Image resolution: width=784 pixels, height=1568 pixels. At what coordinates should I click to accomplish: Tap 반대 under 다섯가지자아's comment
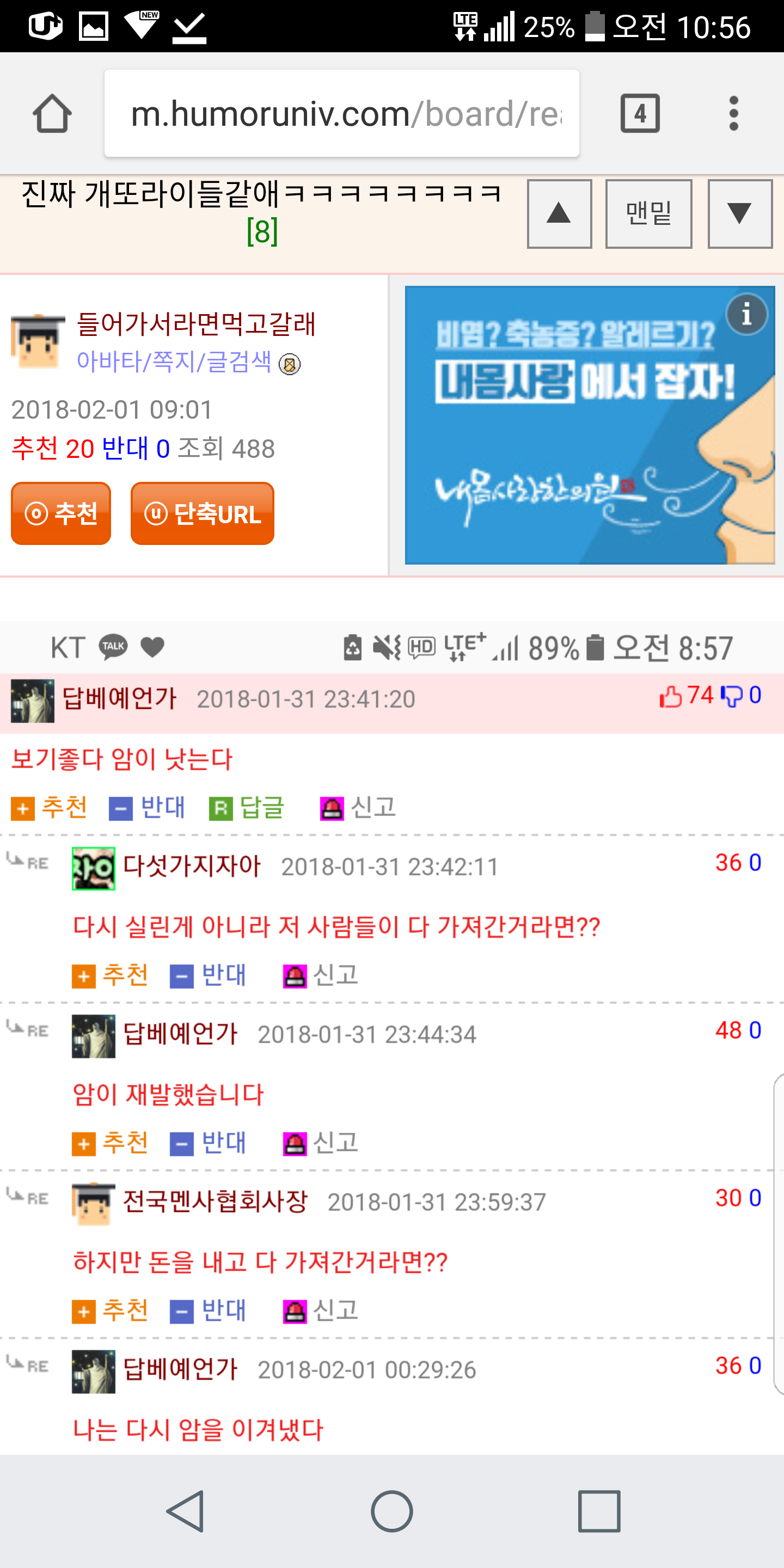[x=208, y=975]
